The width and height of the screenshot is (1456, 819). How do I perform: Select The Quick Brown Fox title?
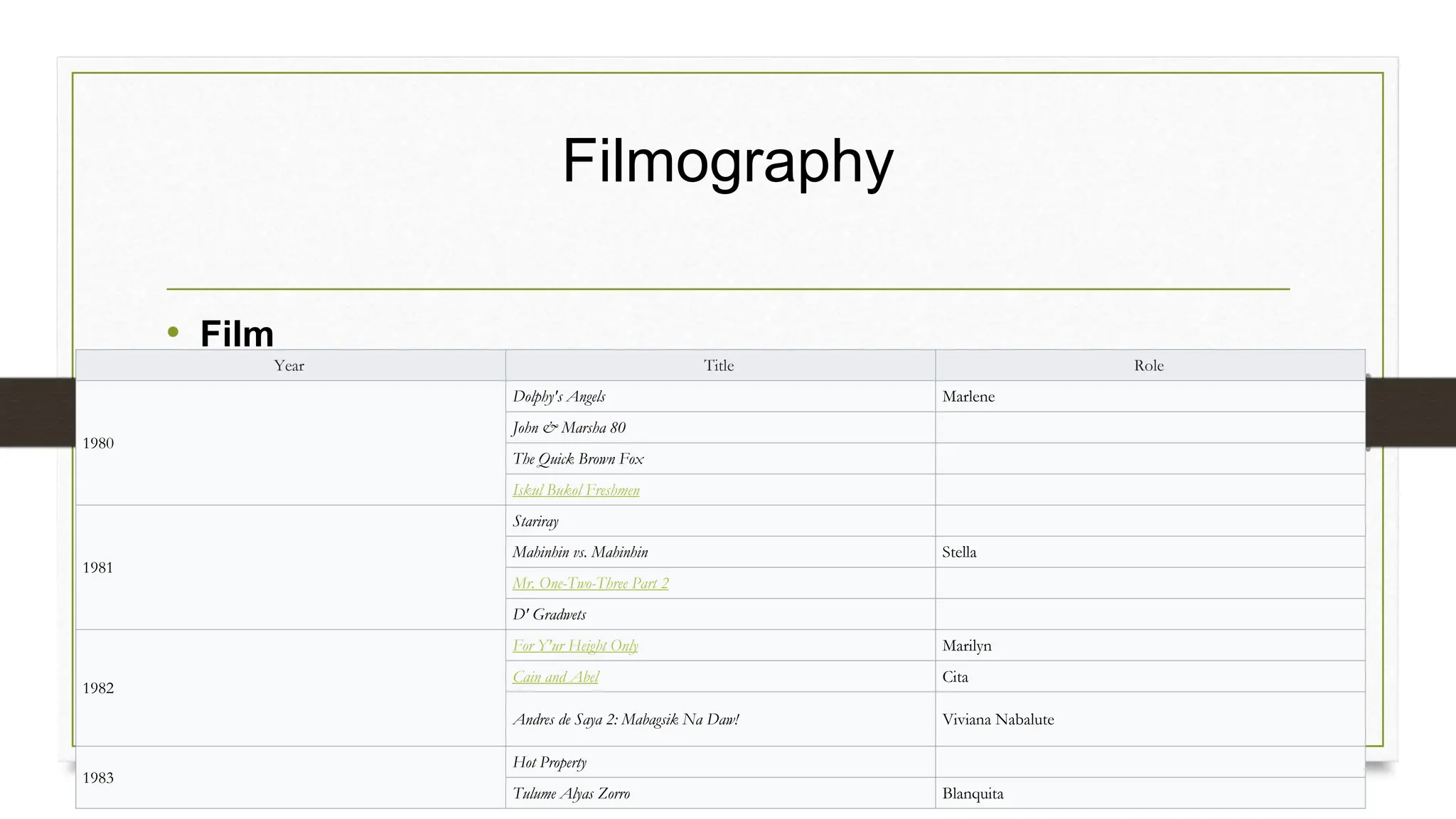click(578, 459)
